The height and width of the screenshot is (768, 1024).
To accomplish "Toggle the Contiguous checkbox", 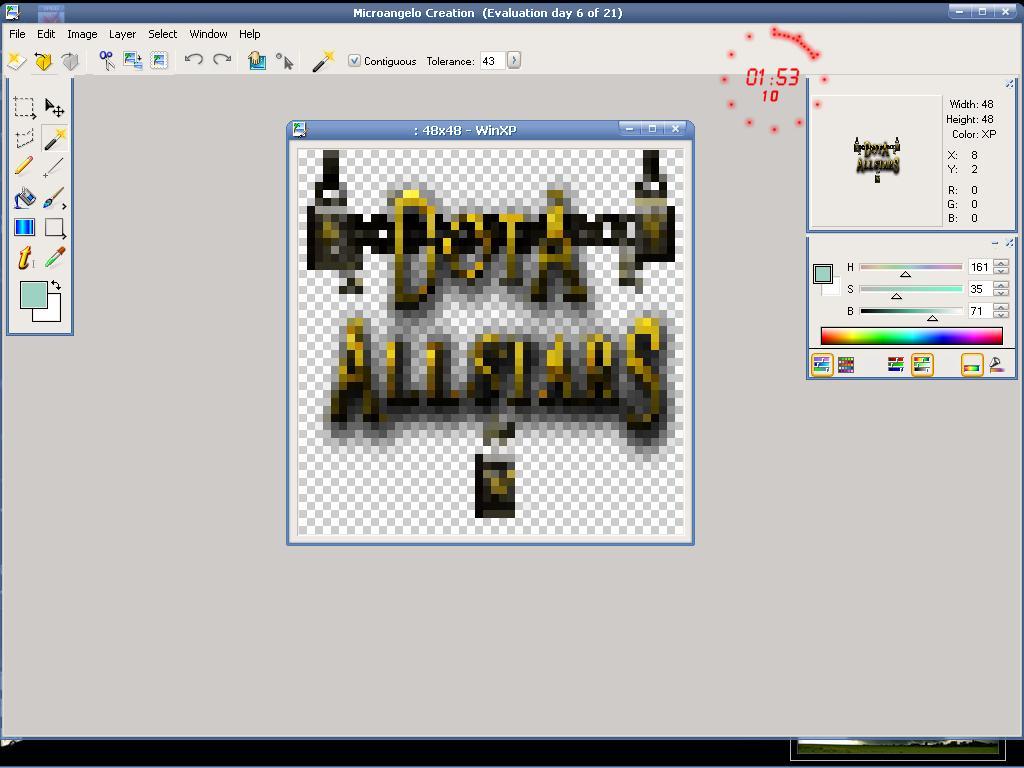I will pos(354,61).
